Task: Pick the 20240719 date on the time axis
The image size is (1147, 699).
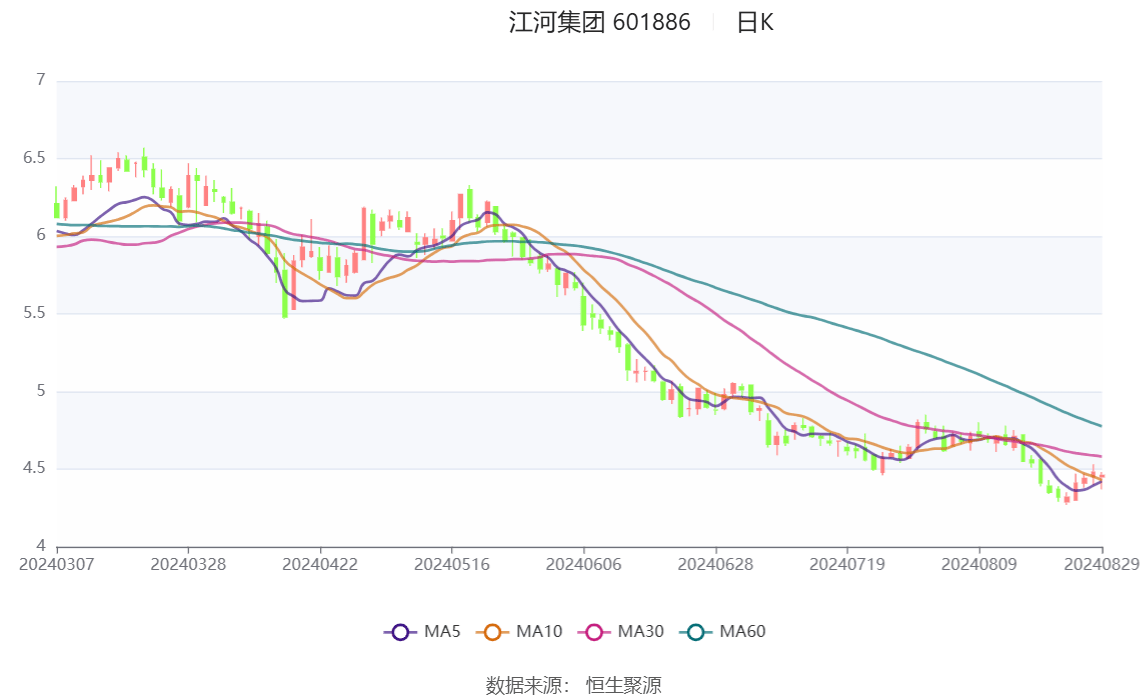Action: pos(846,565)
